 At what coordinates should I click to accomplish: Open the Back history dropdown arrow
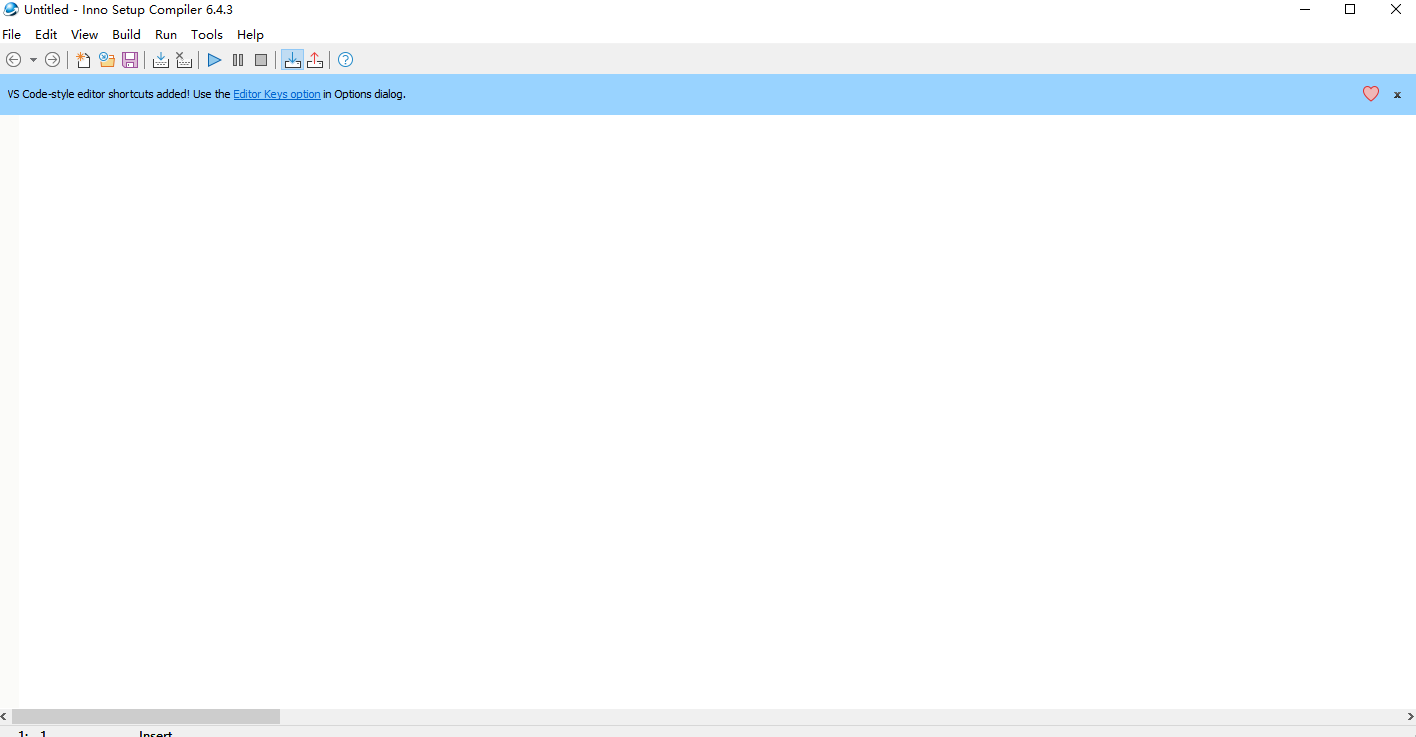pos(33,60)
